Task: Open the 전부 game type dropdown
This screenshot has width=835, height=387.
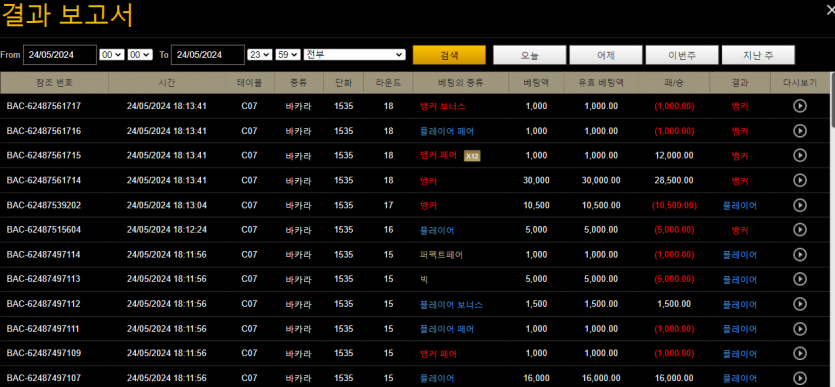Action: pyautogui.click(x=355, y=54)
